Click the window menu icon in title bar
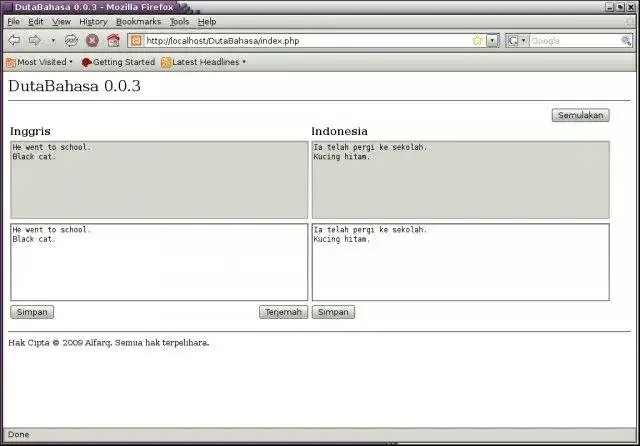 point(7,7)
